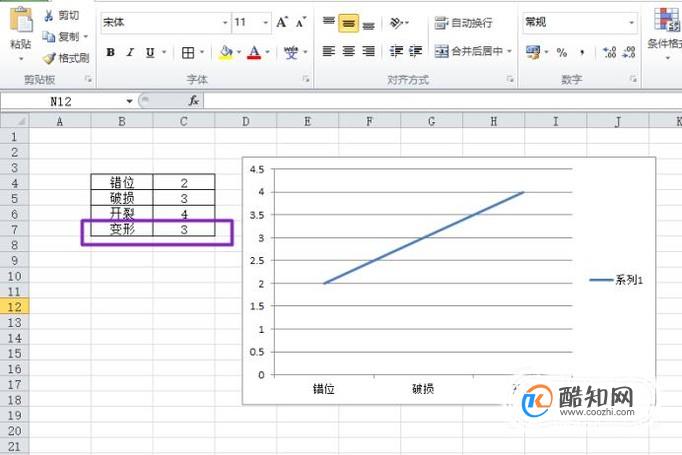This screenshot has height=455, width=682.
Task: Set bottom vertical alignment
Action: click(x=368, y=25)
